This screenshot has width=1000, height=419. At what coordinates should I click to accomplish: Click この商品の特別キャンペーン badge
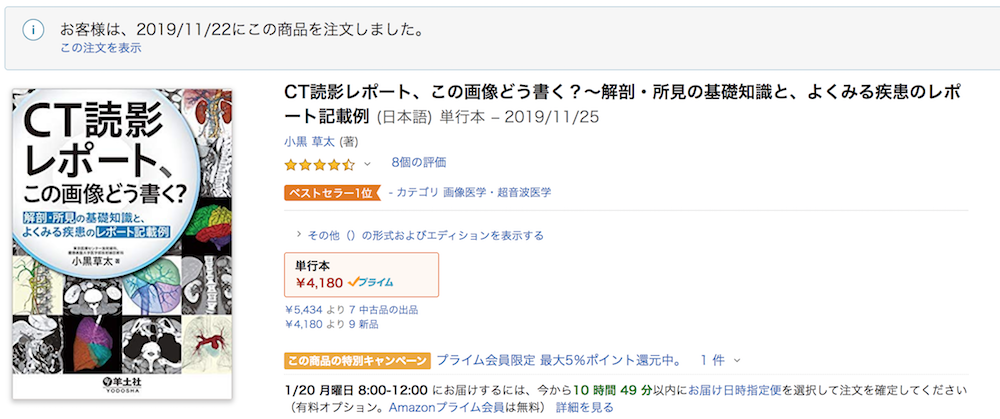pos(357,360)
